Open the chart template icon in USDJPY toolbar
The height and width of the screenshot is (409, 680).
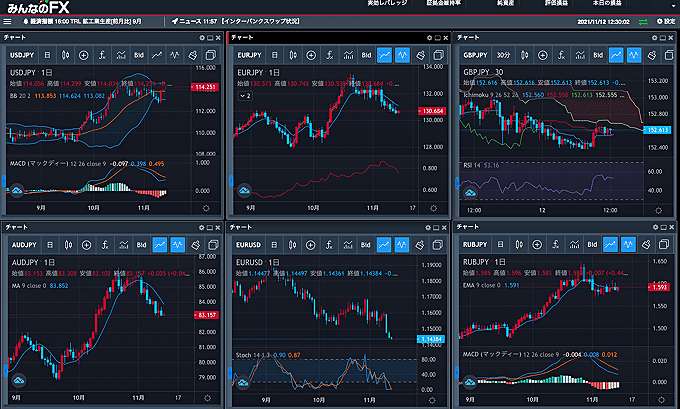click(121, 55)
